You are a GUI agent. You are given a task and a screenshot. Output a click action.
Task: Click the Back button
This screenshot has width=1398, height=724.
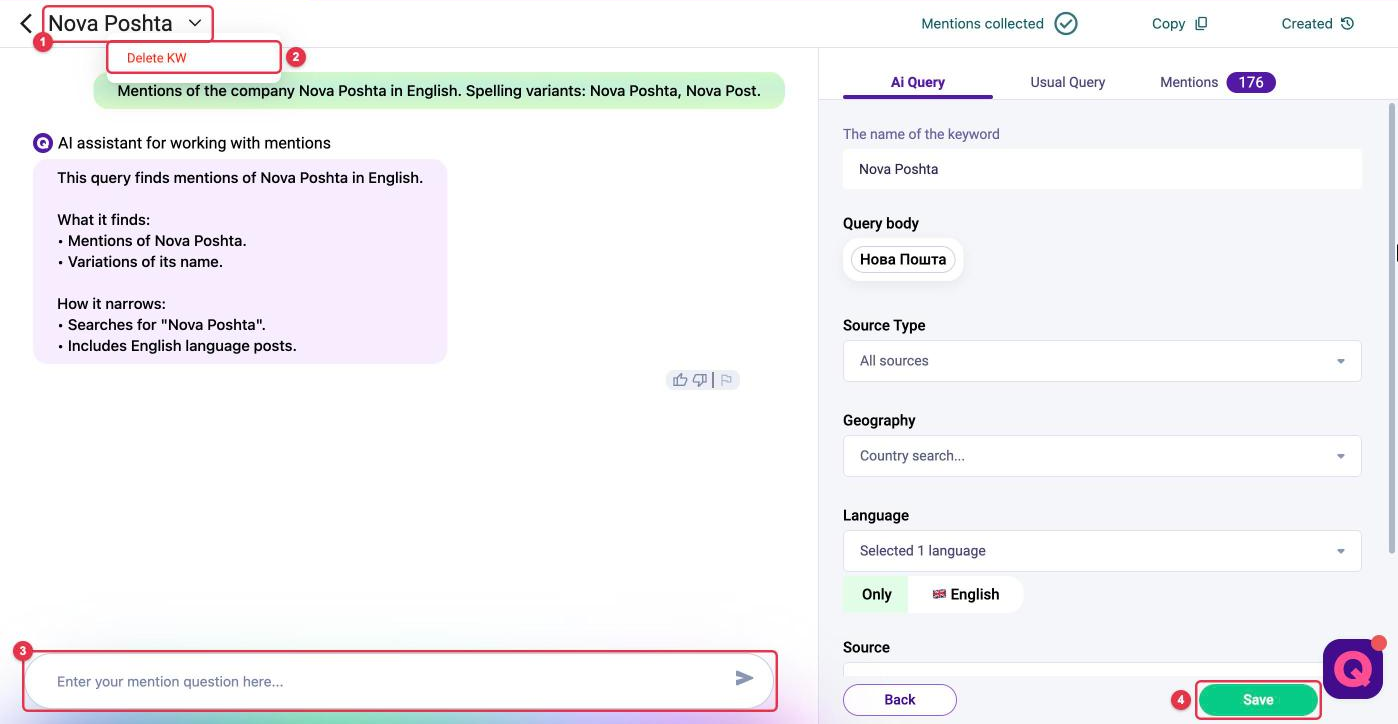point(900,700)
